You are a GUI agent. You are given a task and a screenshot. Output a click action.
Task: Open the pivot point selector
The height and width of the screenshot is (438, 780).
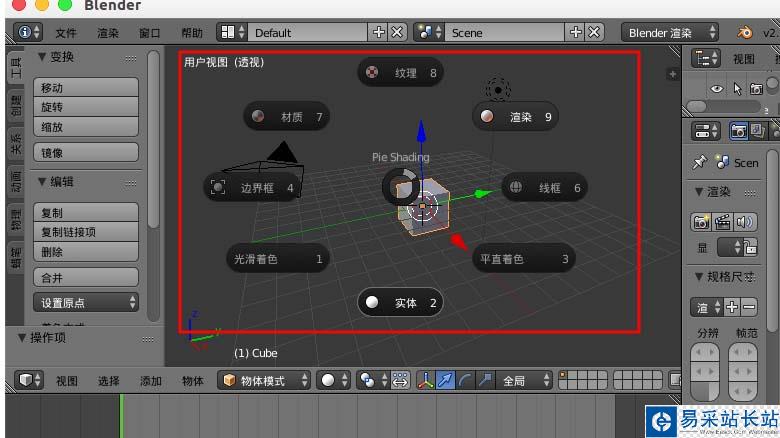point(373,380)
